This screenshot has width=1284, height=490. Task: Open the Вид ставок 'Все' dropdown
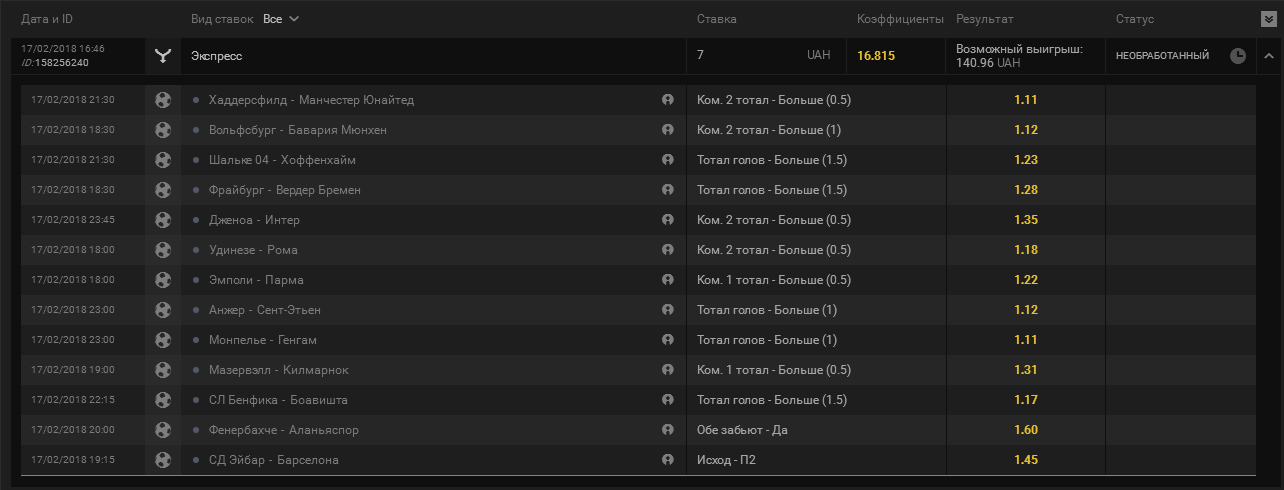[x=281, y=19]
